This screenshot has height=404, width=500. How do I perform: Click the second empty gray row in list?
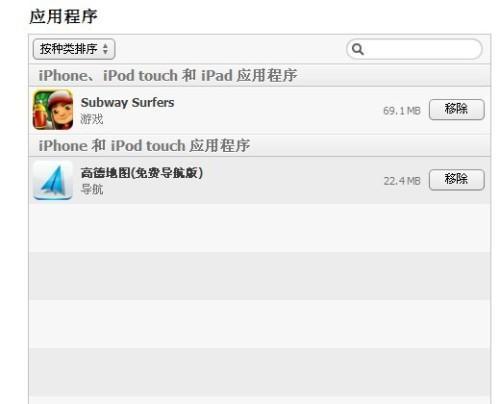[x=260, y=372]
